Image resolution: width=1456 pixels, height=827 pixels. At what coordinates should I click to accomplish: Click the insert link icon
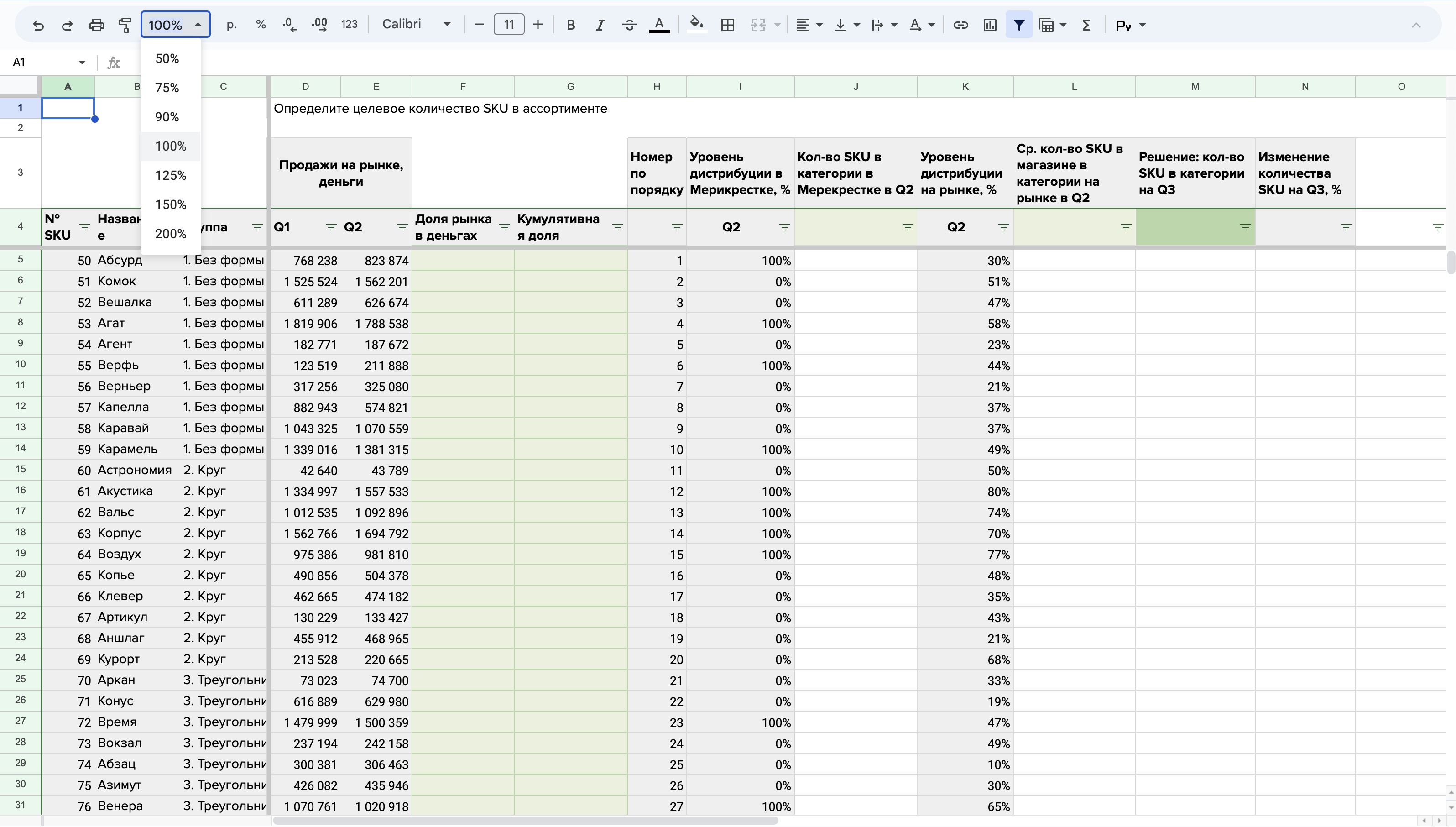coord(960,25)
